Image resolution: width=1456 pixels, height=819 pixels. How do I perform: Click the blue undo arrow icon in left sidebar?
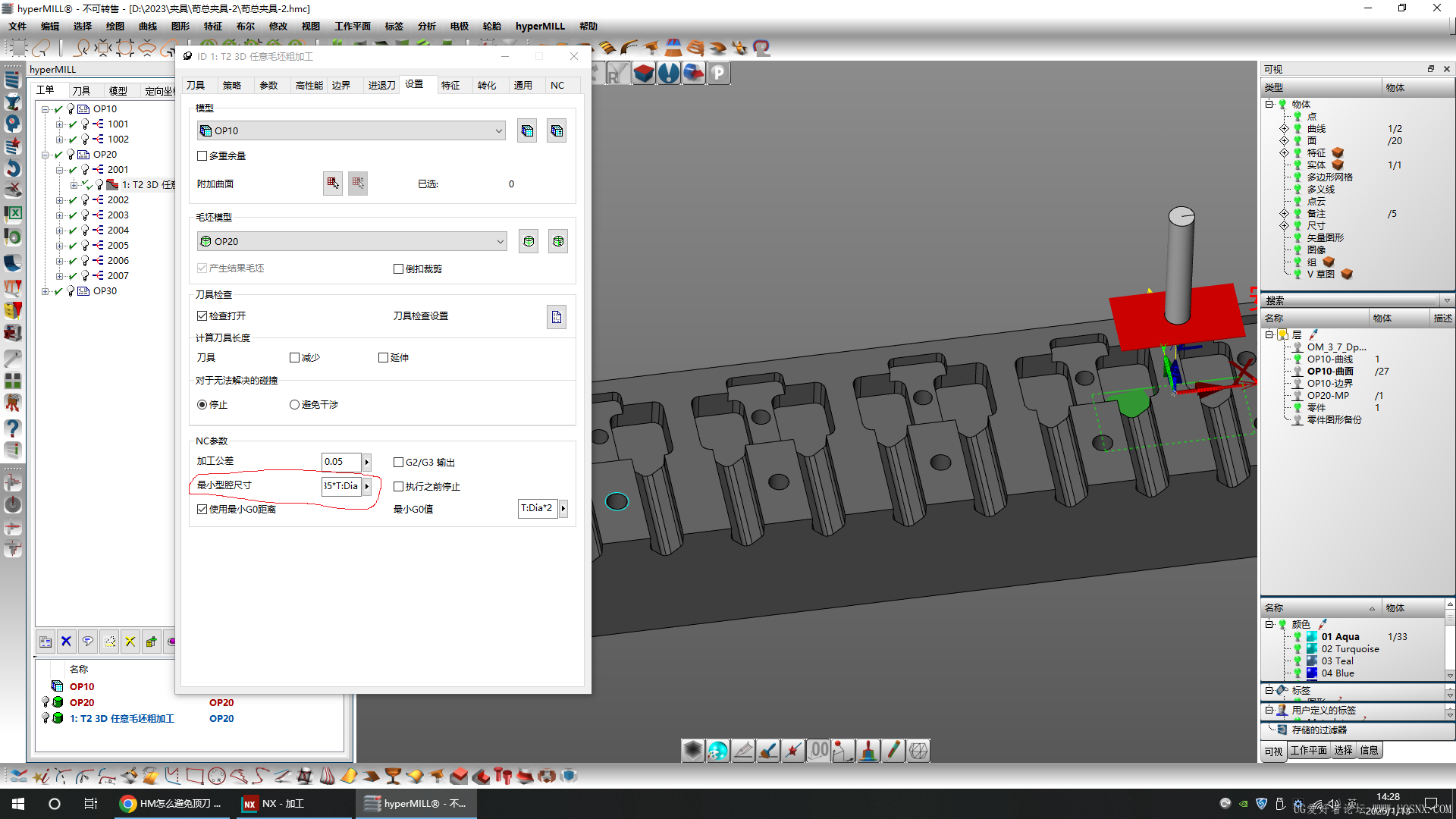pyautogui.click(x=13, y=168)
